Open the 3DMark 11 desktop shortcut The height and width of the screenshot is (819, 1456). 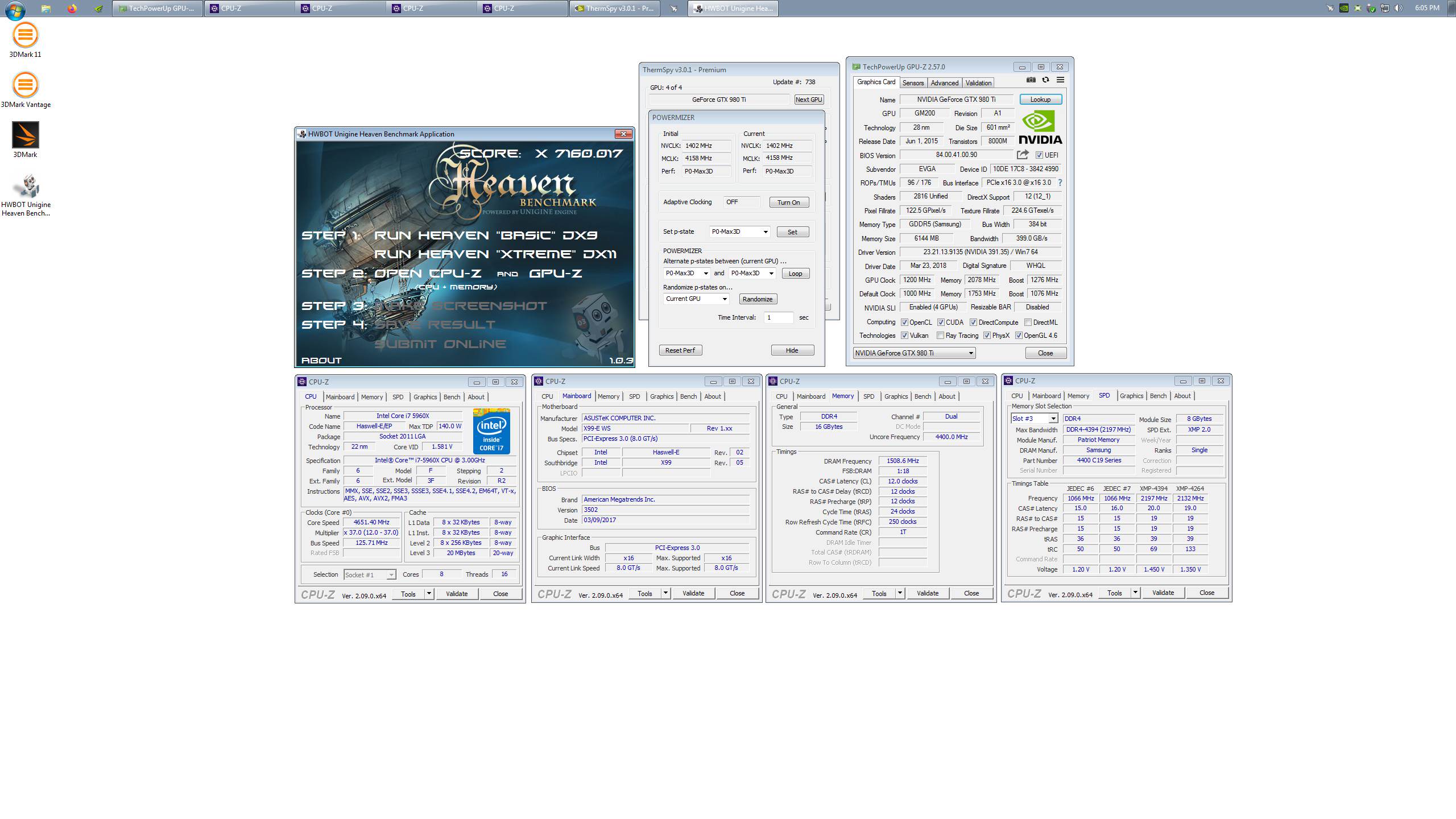(x=25, y=40)
